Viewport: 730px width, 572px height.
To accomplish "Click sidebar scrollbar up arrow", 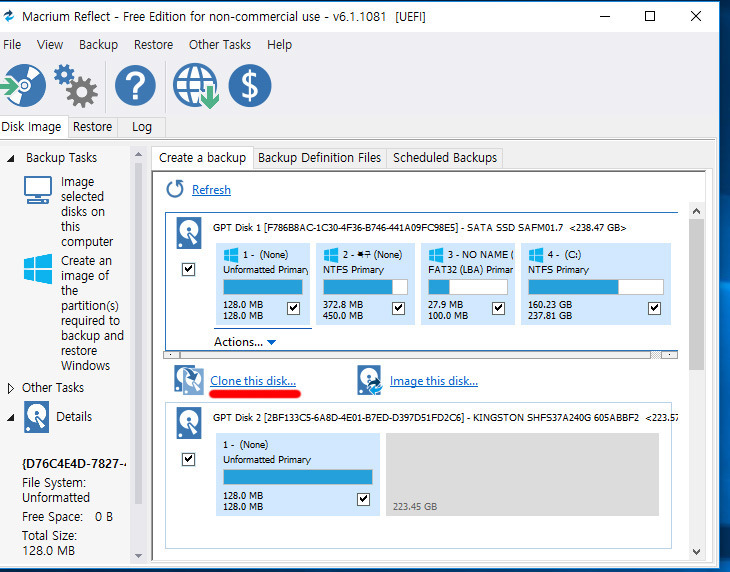I will click(x=138, y=154).
